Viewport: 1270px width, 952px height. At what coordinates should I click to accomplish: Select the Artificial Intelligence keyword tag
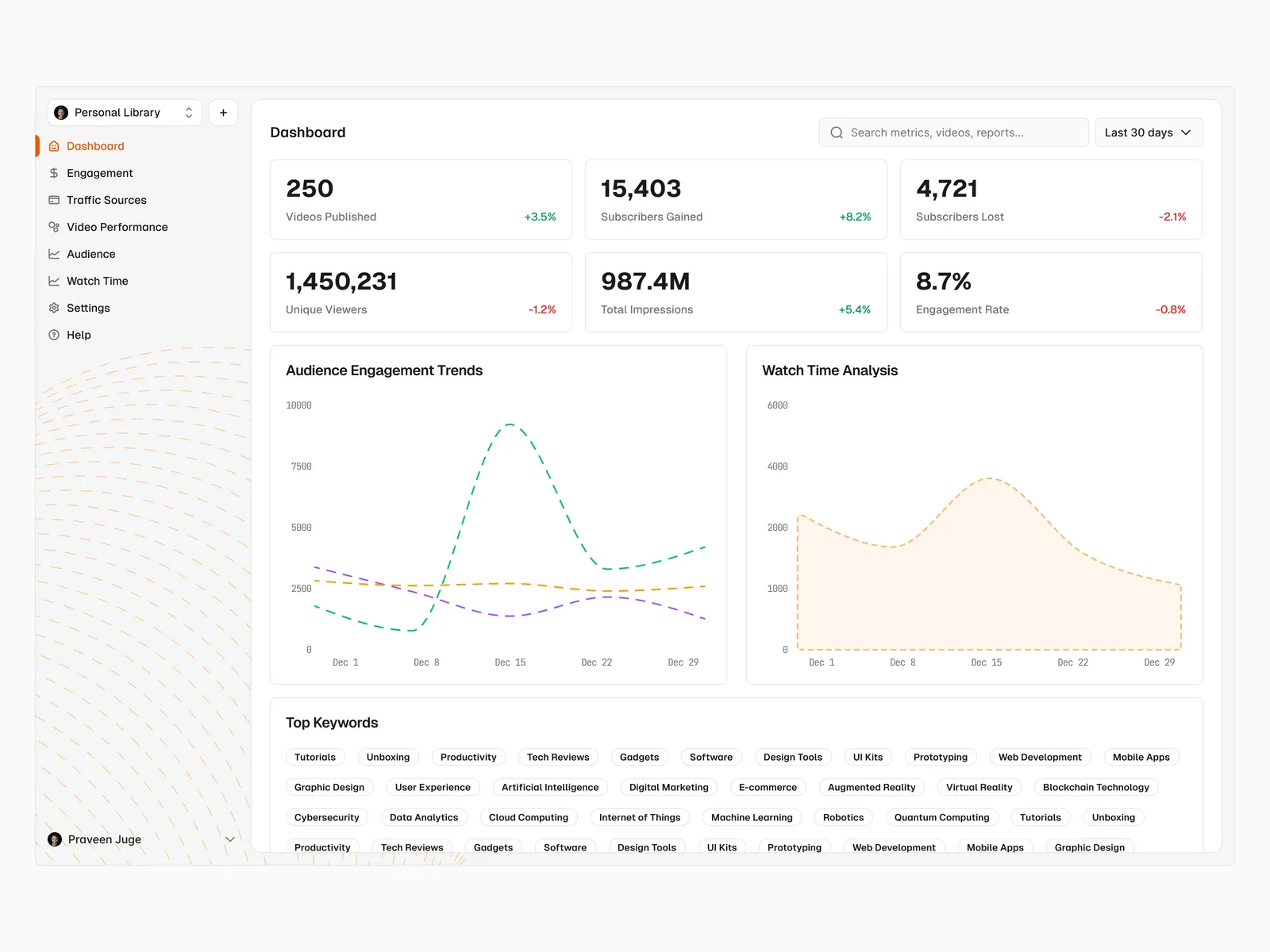pyautogui.click(x=549, y=787)
